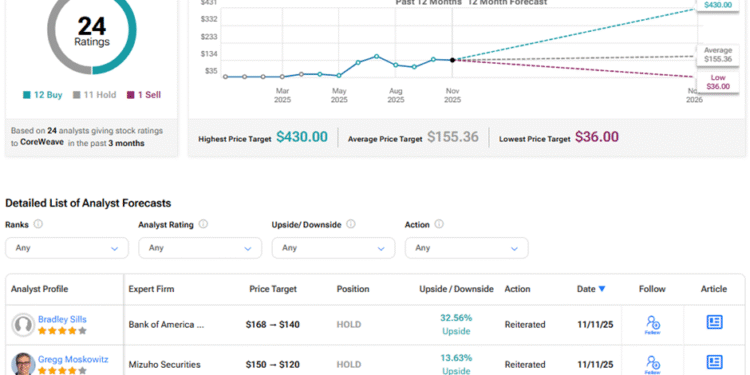
Task: Click the Article column header
Action: point(714,289)
